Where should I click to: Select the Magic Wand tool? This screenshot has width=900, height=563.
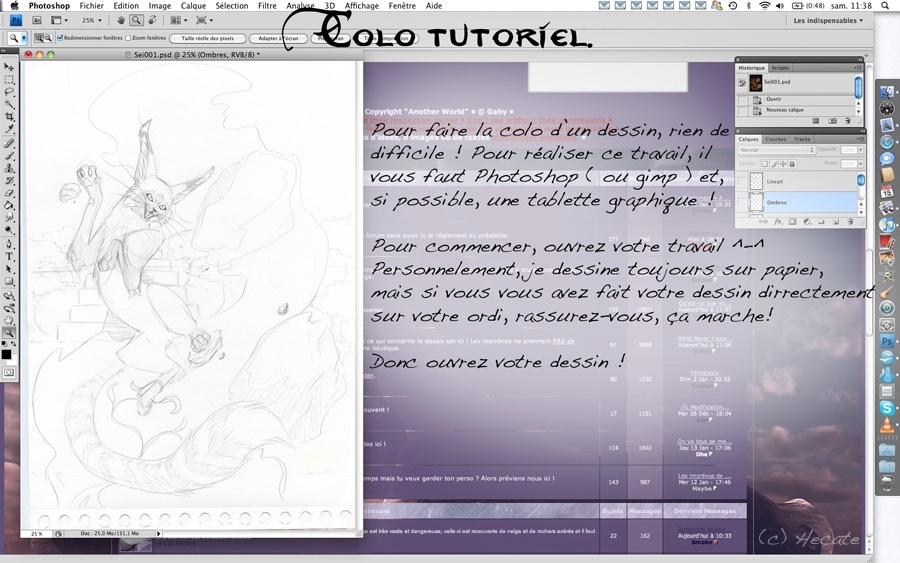click(x=9, y=104)
